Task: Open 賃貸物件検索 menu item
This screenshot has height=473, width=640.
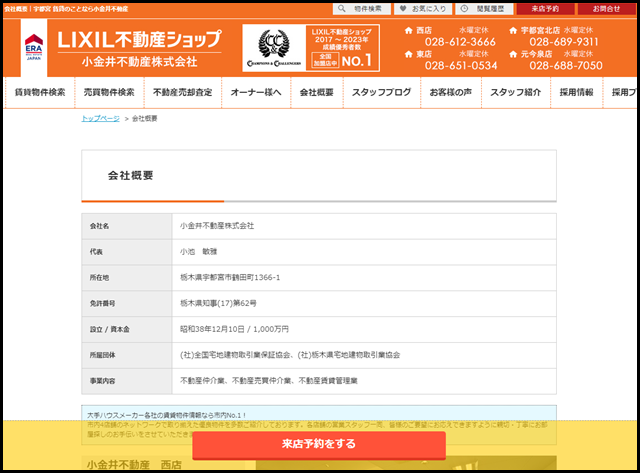Action: pyautogui.click(x=40, y=93)
